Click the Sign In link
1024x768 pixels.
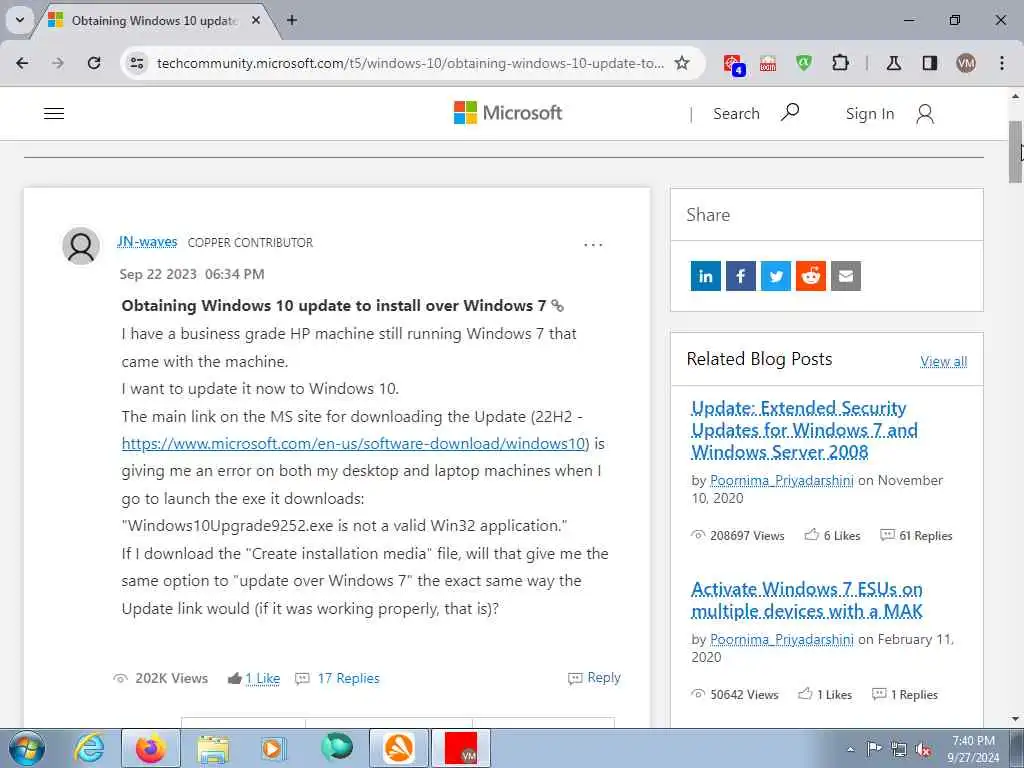pos(870,114)
